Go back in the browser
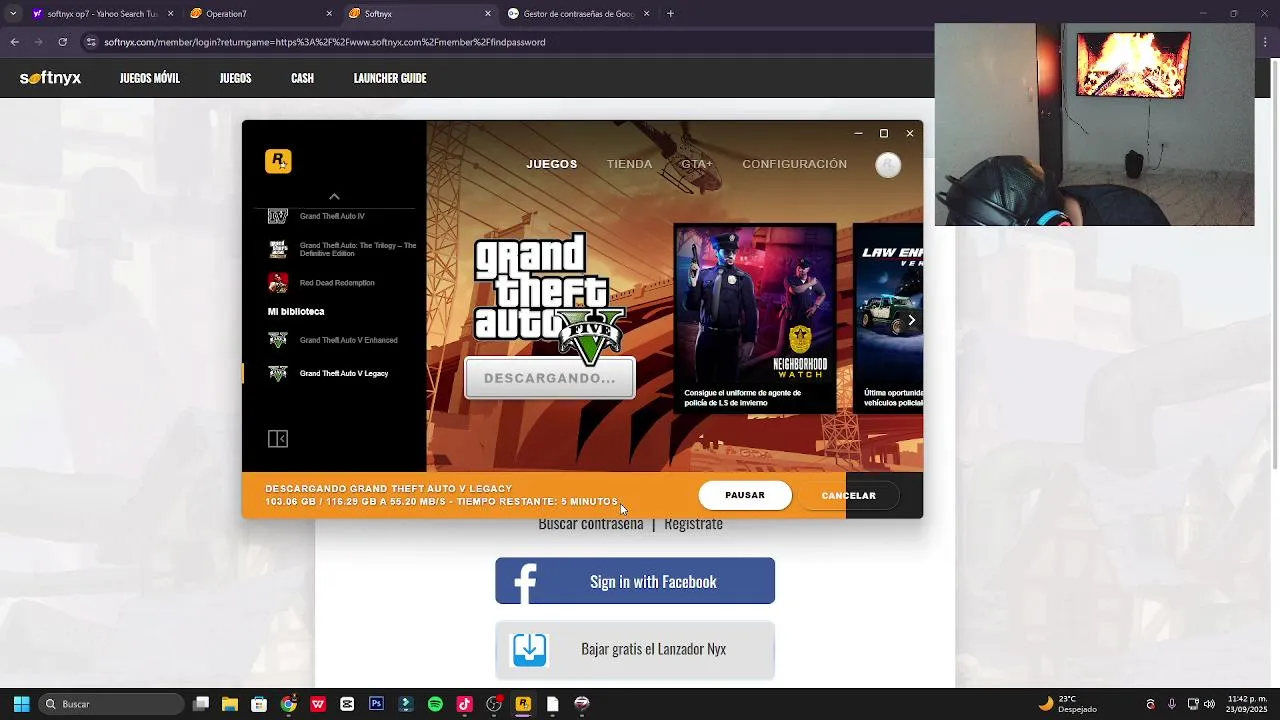The width and height of the screenshot is (1280, 720). tap(14, 42)
